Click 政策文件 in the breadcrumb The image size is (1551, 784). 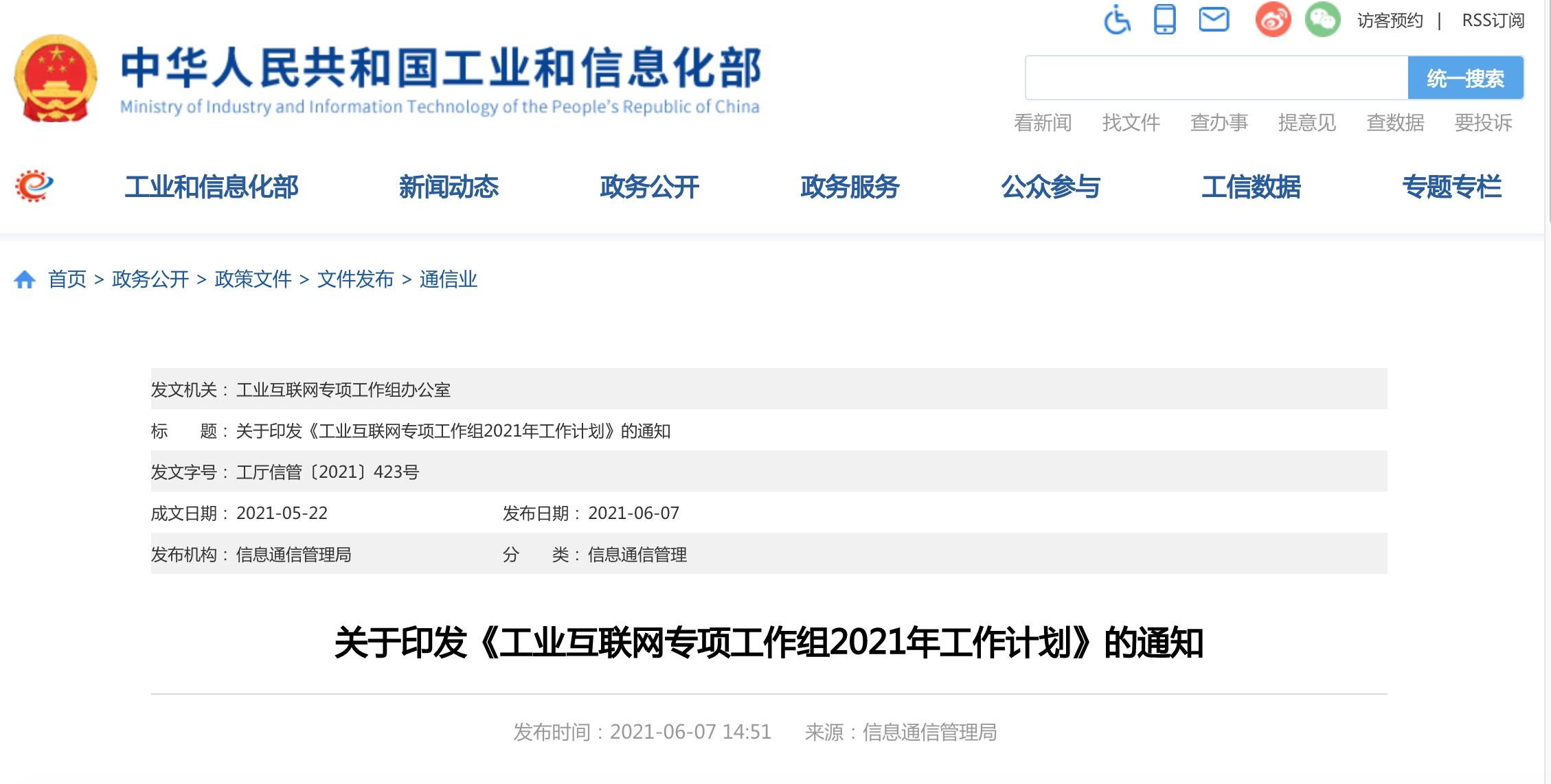click(x=253, y=279)
